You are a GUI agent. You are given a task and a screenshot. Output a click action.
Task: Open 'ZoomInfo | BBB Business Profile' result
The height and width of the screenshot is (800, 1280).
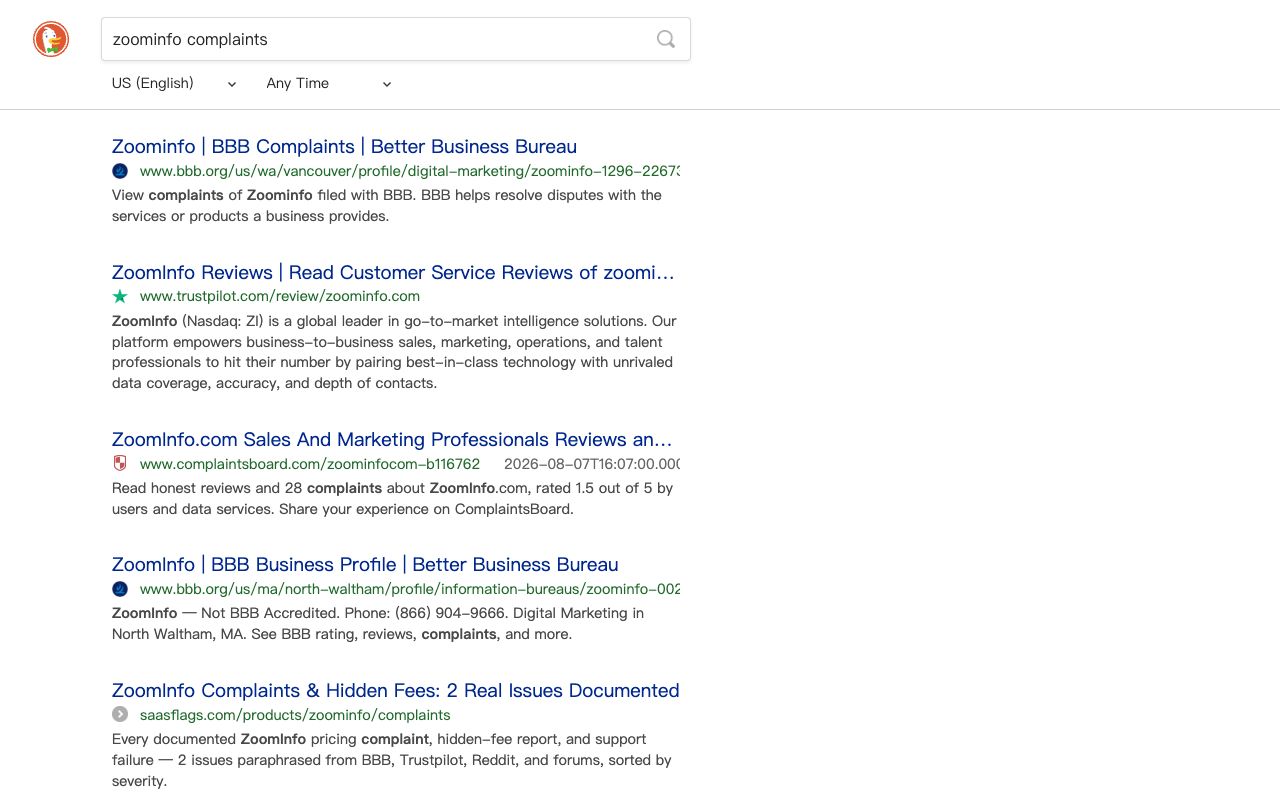click(365, 564)
